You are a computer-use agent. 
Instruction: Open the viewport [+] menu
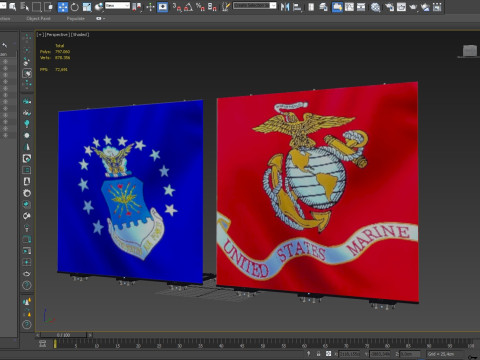(40, 34)
